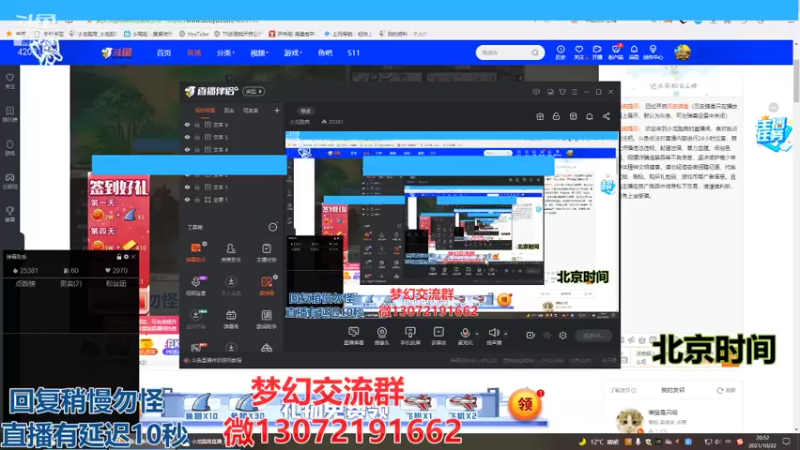This screenshot has height=450, width=800.
Task: Open the 直播 nav tab
Action: tap(194, 53)
